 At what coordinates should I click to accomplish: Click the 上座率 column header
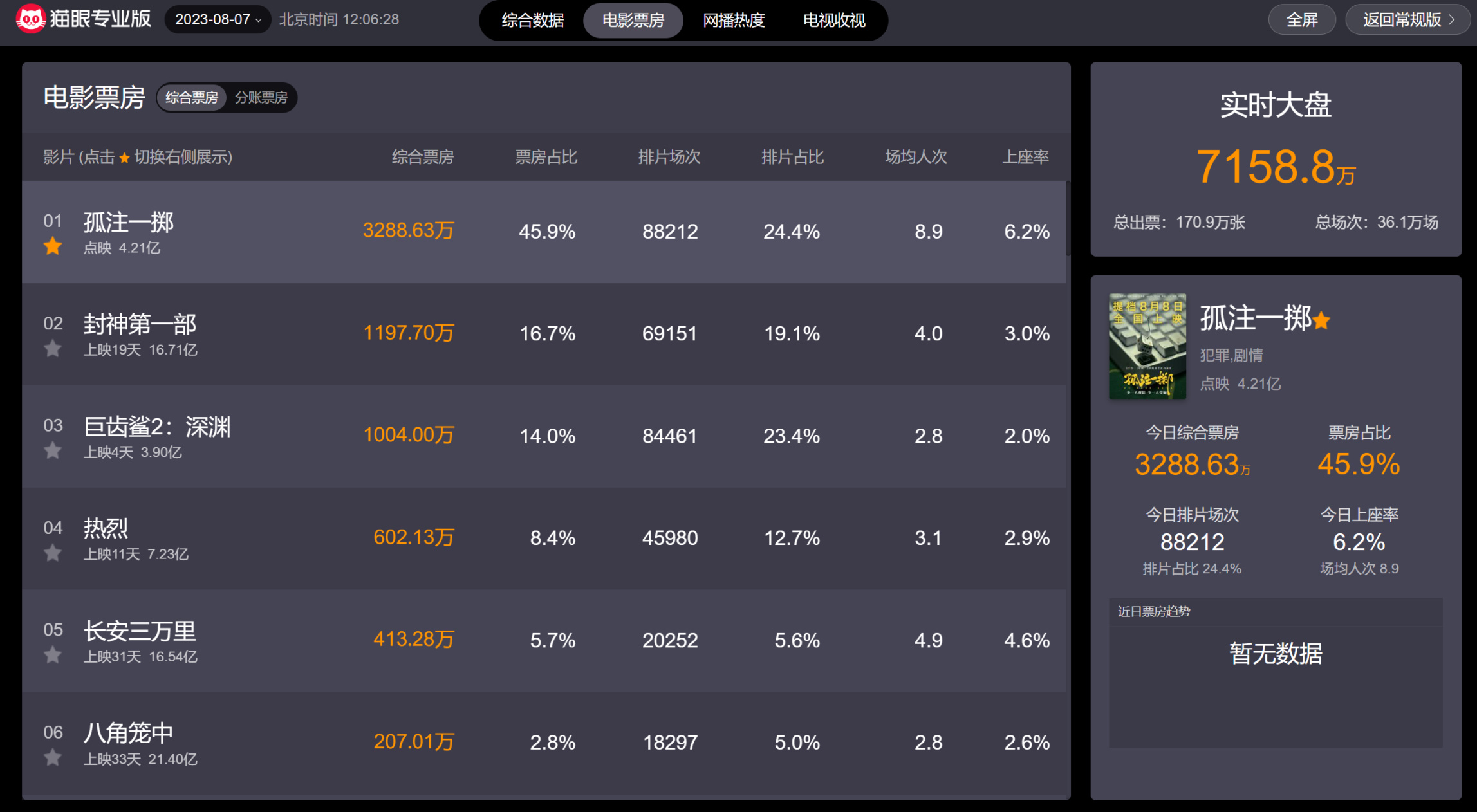[1025, 157]
